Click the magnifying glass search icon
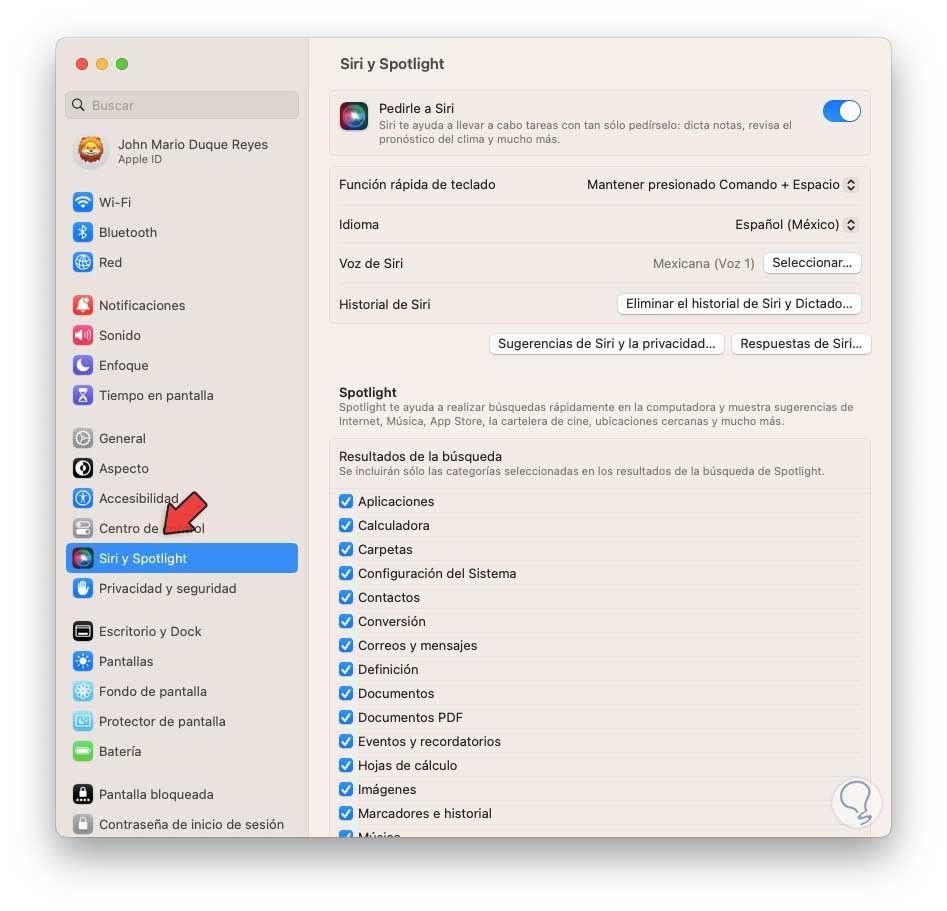This screenshot has width=947, height=911. click(79, 105)
